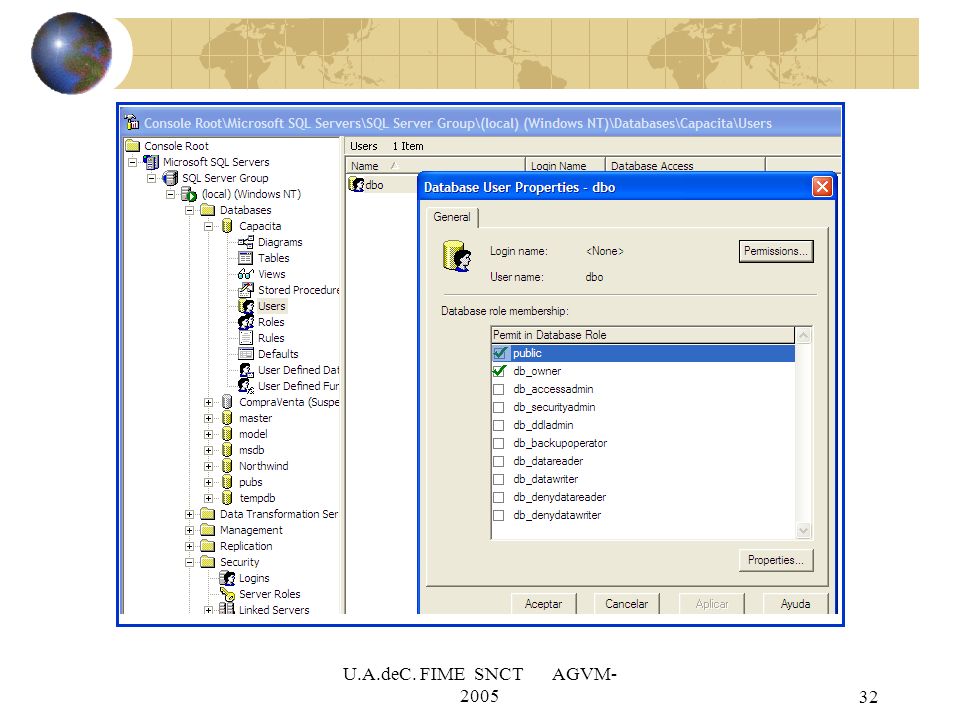
Task: Click the User Defined Data Types icon
Action: pyautogui.click(x=246, y=370)
